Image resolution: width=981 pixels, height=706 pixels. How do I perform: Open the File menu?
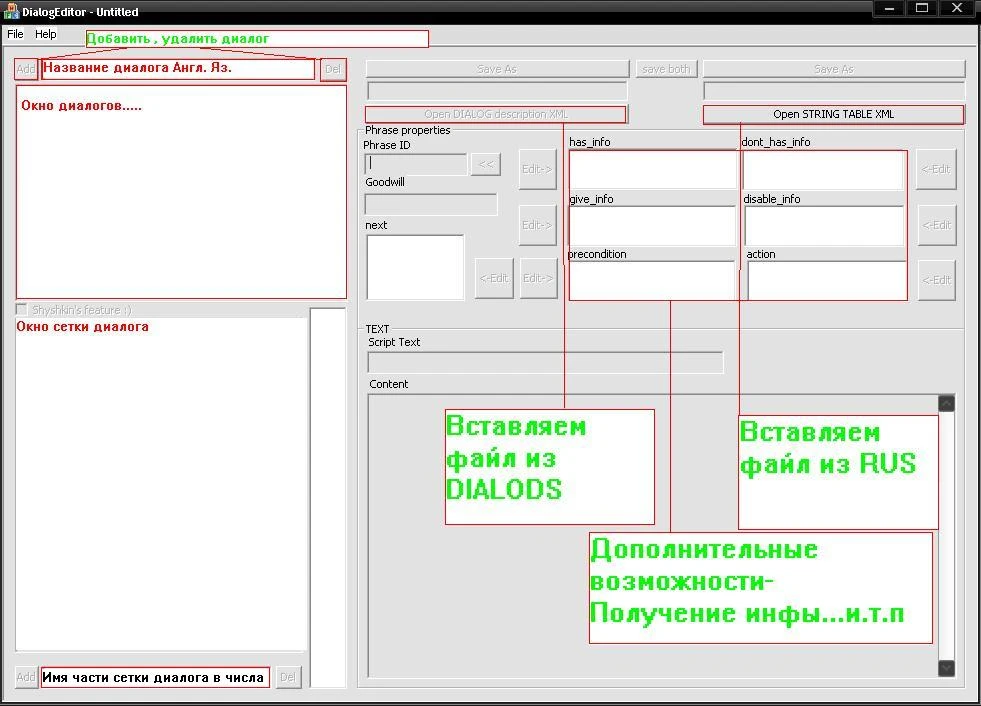(x=15, y=33)
